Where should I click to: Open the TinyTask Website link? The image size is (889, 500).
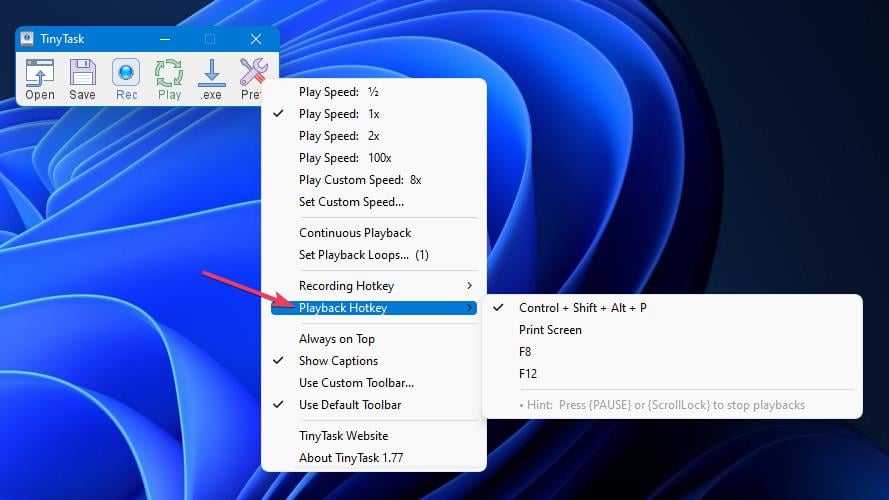tap(374, 436)
